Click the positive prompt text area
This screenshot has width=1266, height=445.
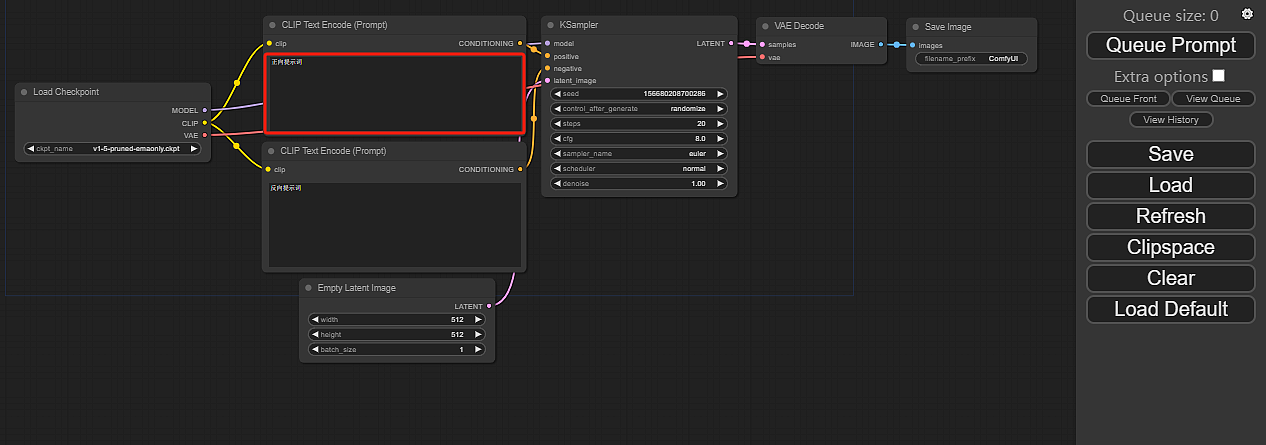(394, 93)
